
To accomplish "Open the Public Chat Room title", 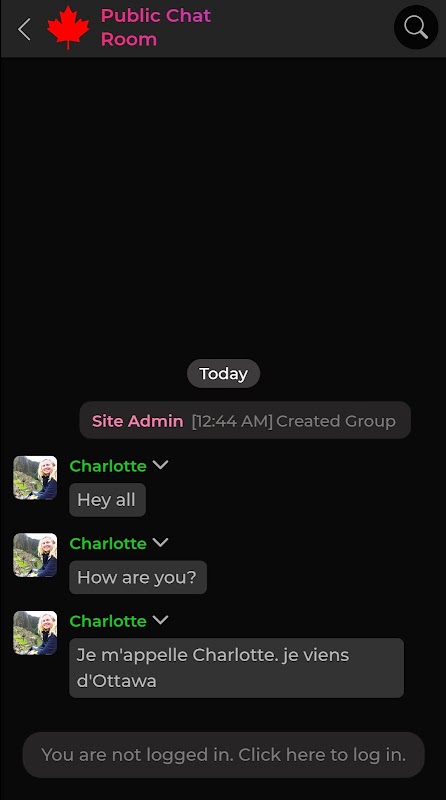I will (156, 28).
